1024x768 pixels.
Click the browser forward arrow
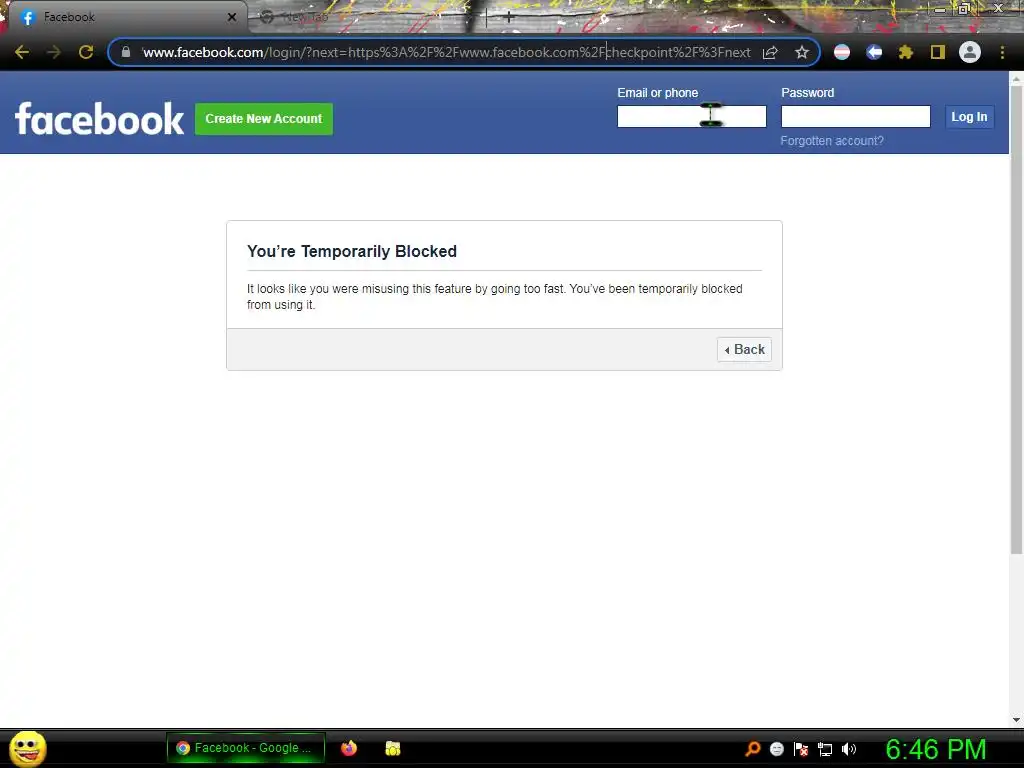click(x=54, y=52)
